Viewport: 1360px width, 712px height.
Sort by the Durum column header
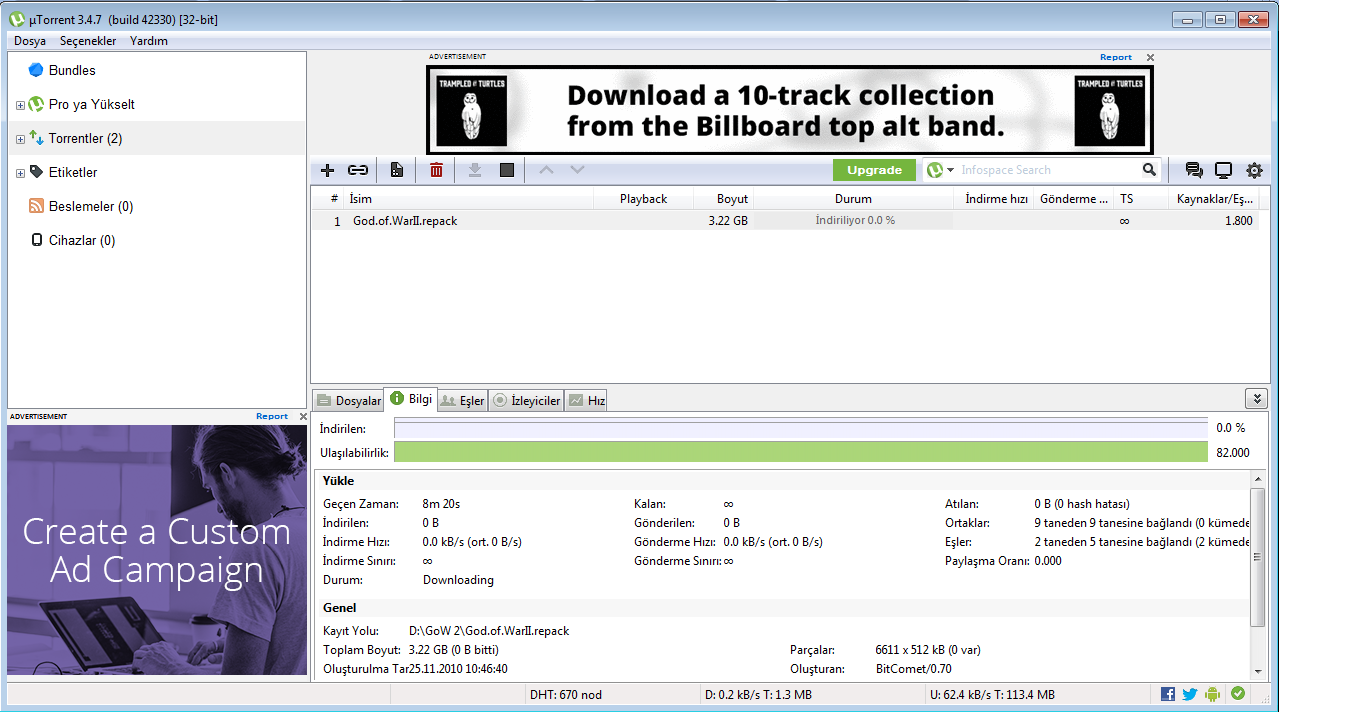[854, 199]
